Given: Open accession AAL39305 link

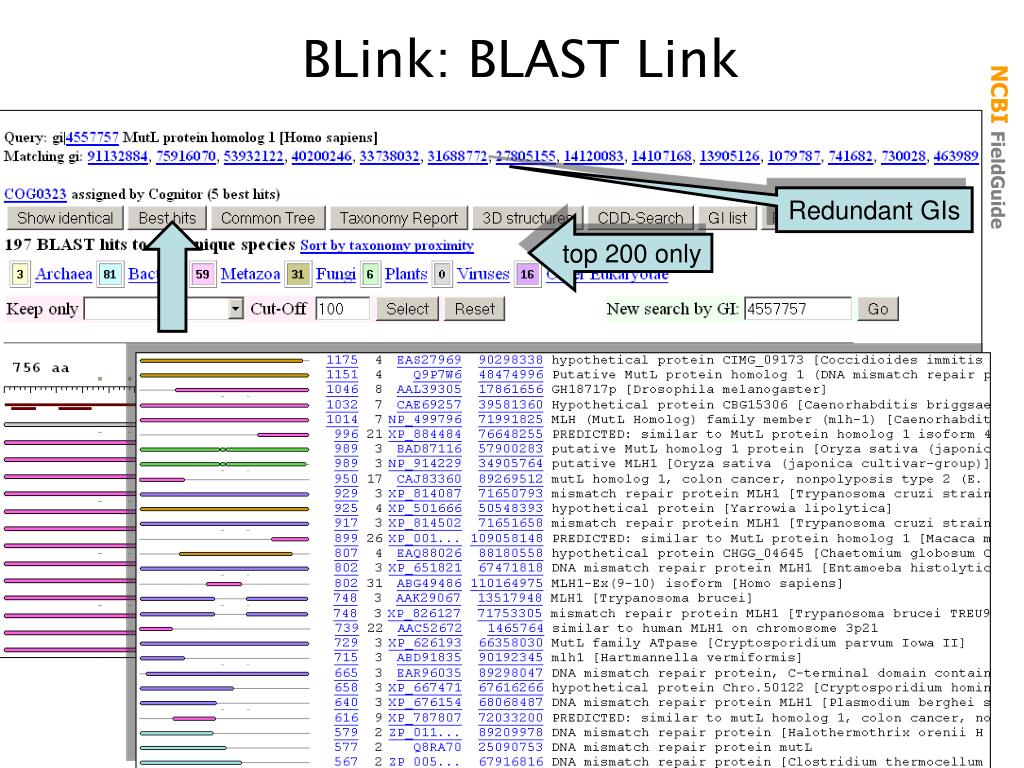Looking at the screenshot, I should pos(429,389).
